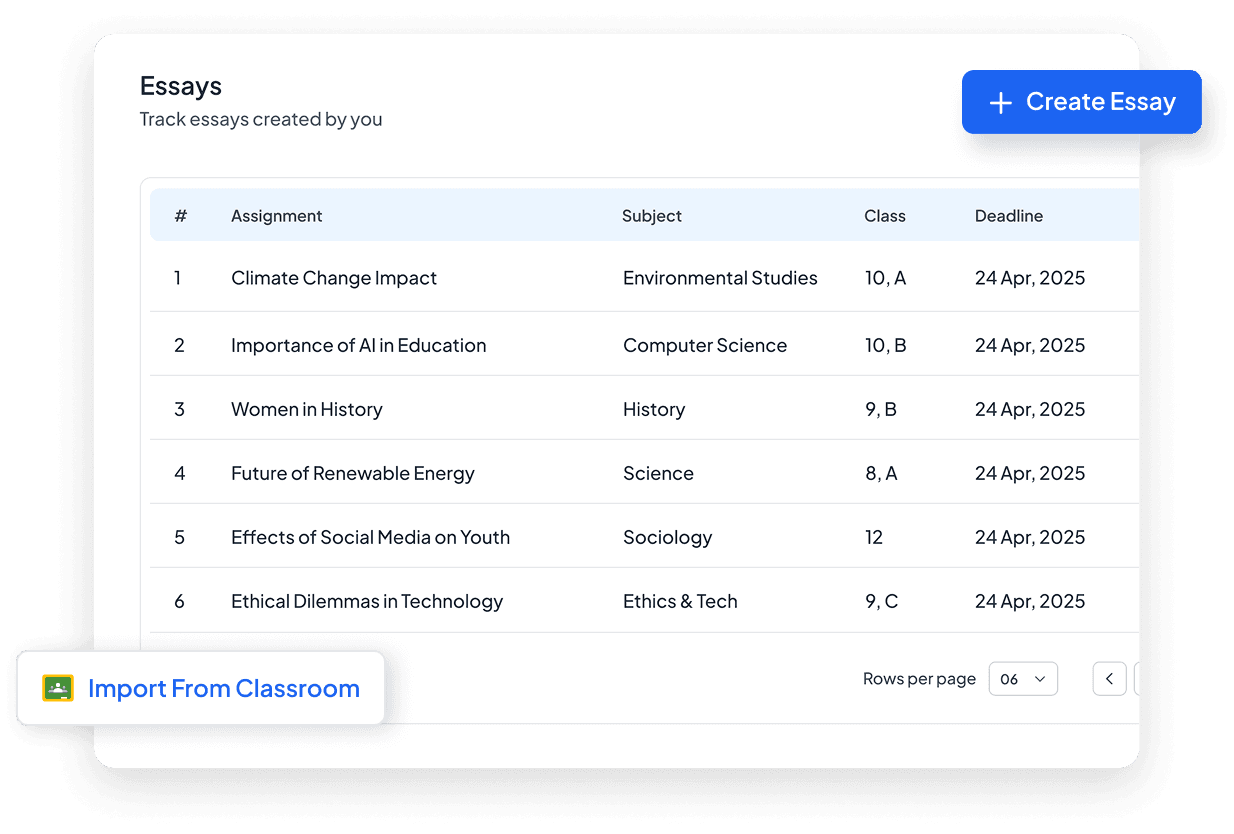
Task: Select the Importance of AI in Education row
Action: click(x=358, y=345)
